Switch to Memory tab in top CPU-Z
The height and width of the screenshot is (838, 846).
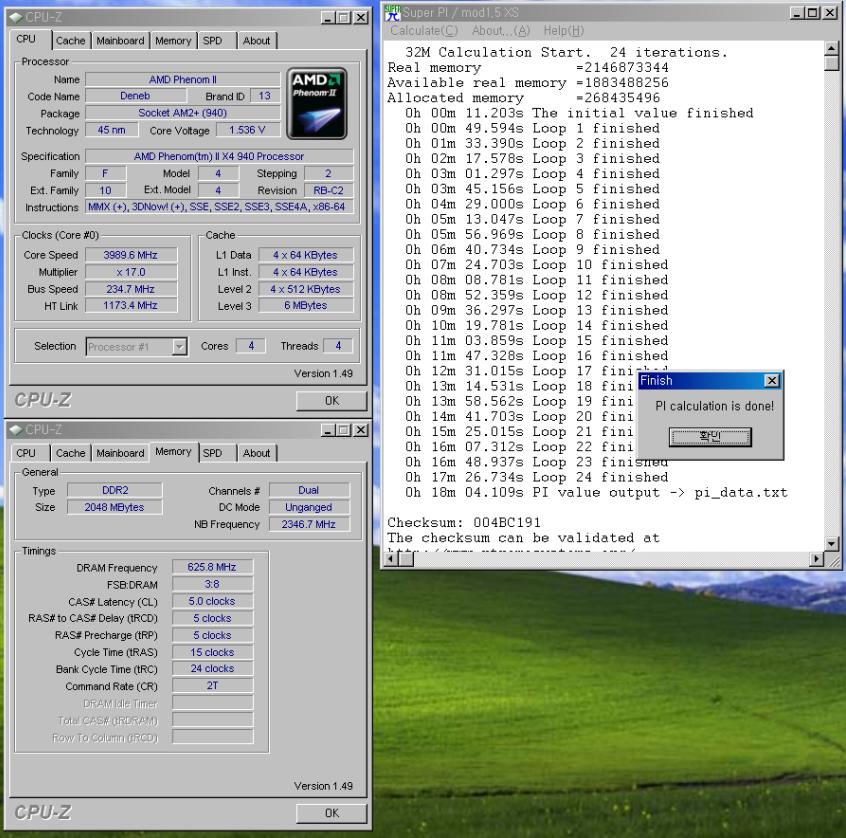[173, 41]
